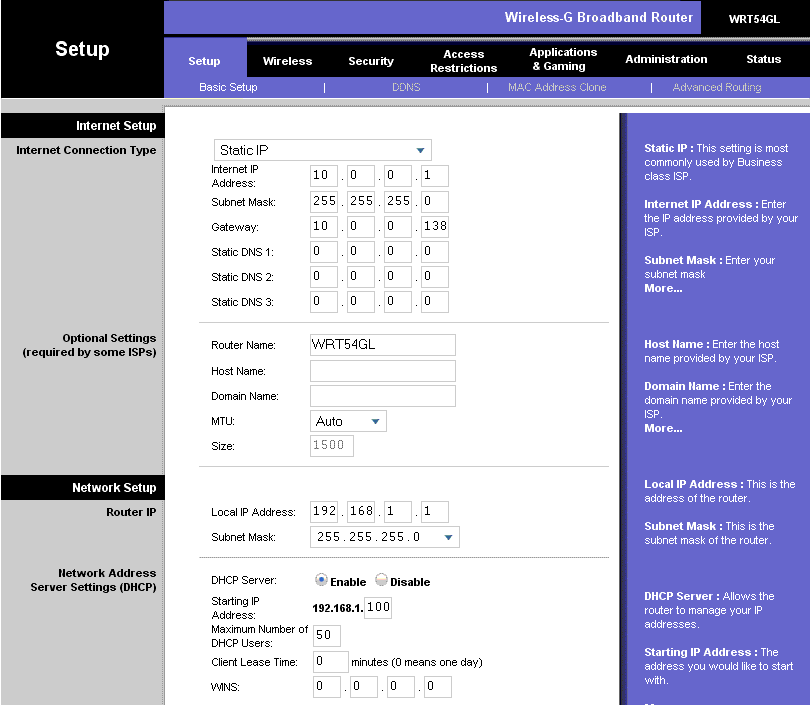Click the third octet of Static DNS 2

click(398, 276)
